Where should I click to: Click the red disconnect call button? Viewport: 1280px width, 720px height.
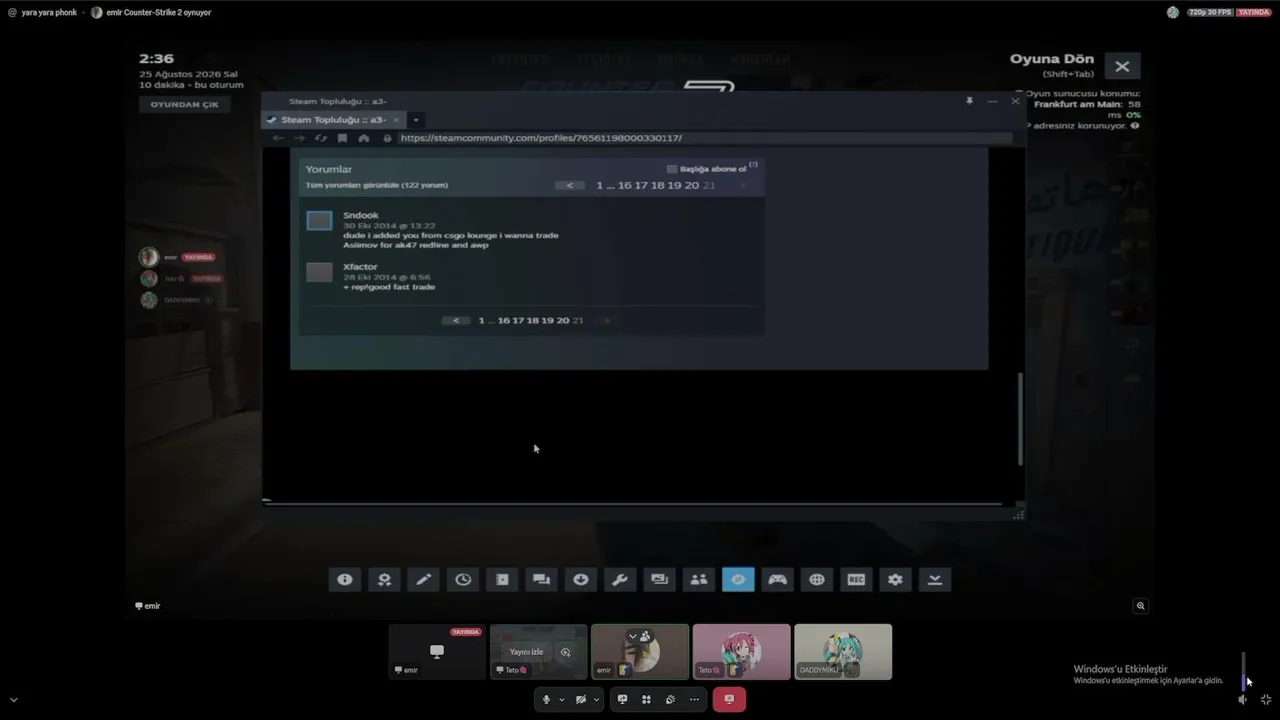pos(729,699)
